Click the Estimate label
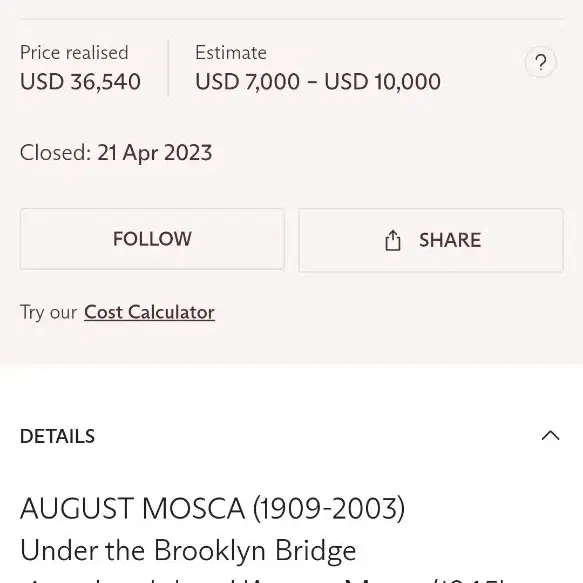The width and height of the screenshot is (583, 583). pos(231,52)
